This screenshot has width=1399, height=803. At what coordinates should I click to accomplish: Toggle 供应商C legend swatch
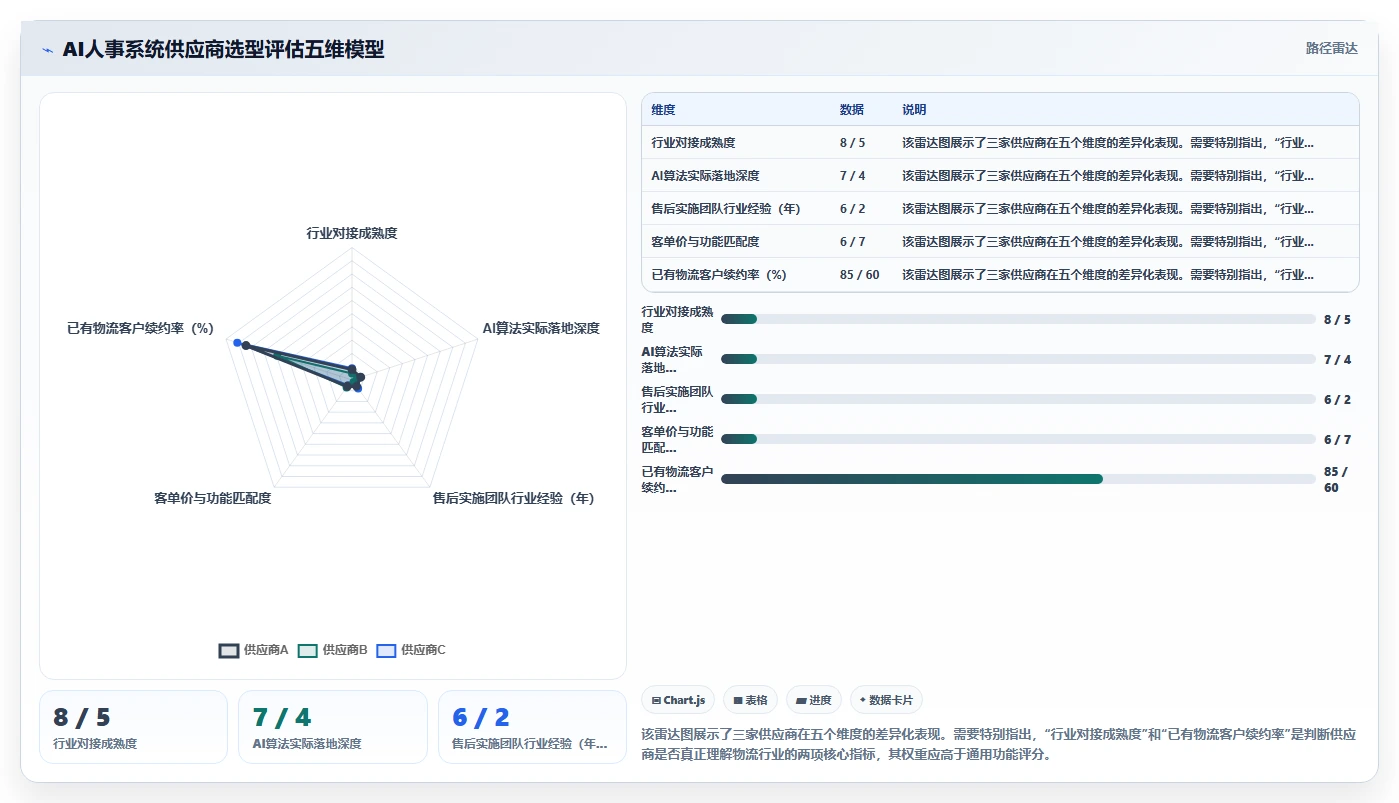pyautogui.click(x=387, y=650)
